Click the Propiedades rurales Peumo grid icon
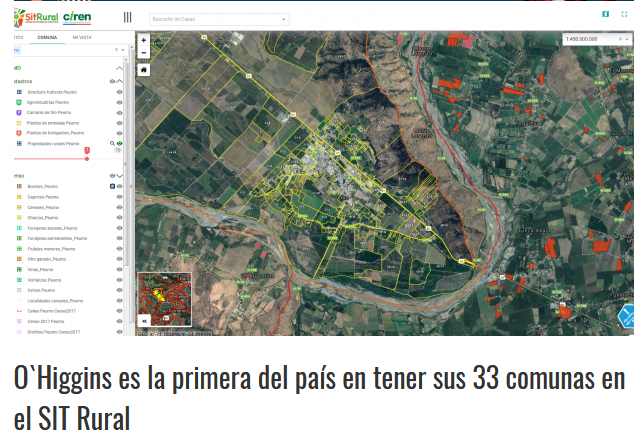The width and height of the screenshot is (643, 443). [19, 144]
